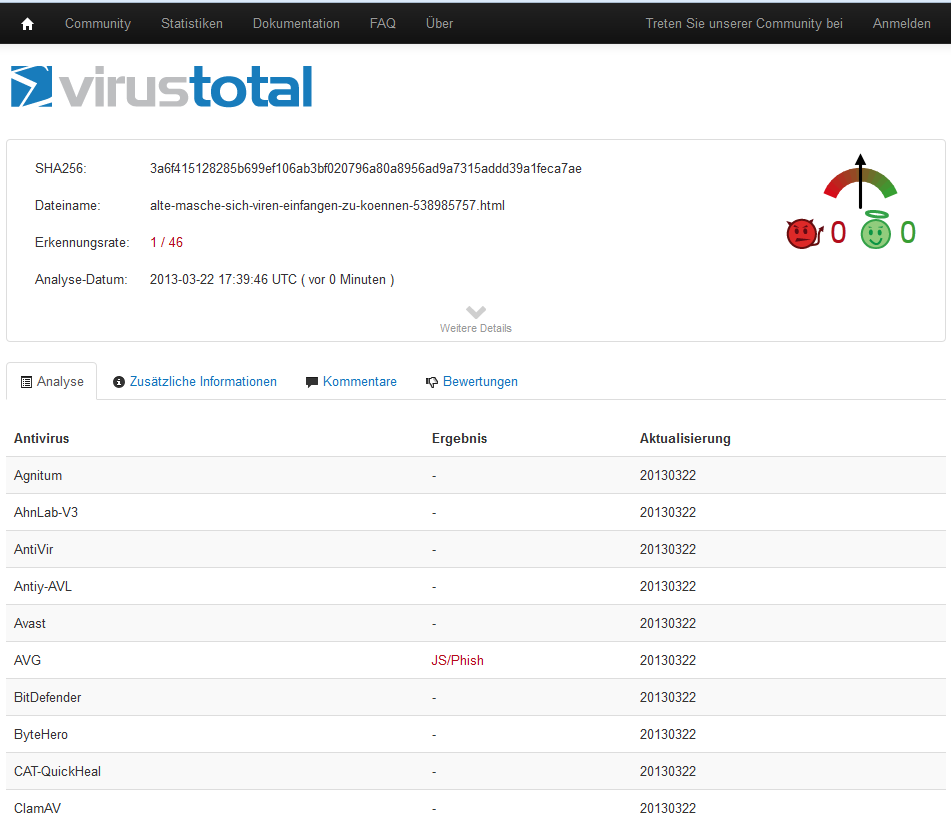The height and width of the screenshot is (823, 951).
Task: Switch to Zusätzliche Informationen tab
Action: 195,381
